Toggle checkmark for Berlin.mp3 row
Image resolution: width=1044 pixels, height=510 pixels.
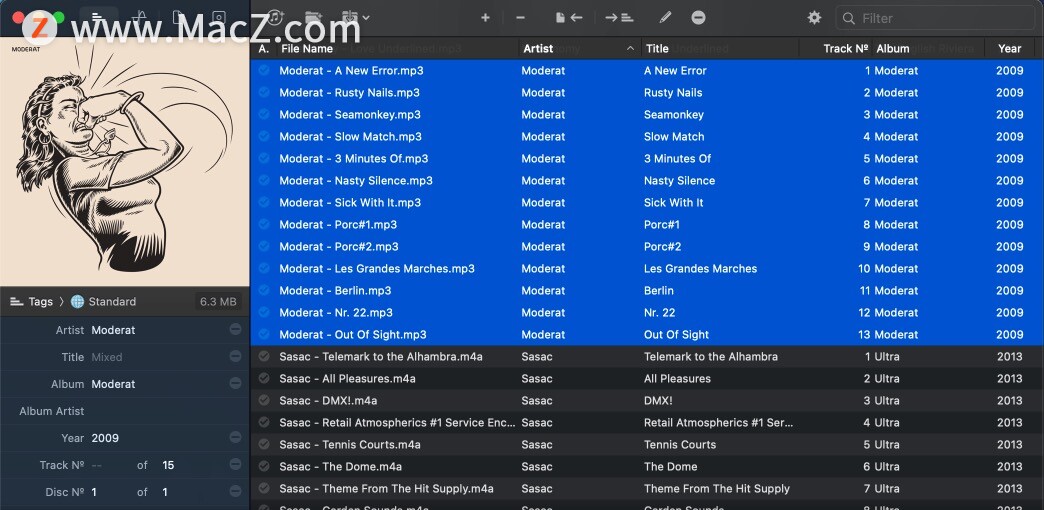click(264, 290)
